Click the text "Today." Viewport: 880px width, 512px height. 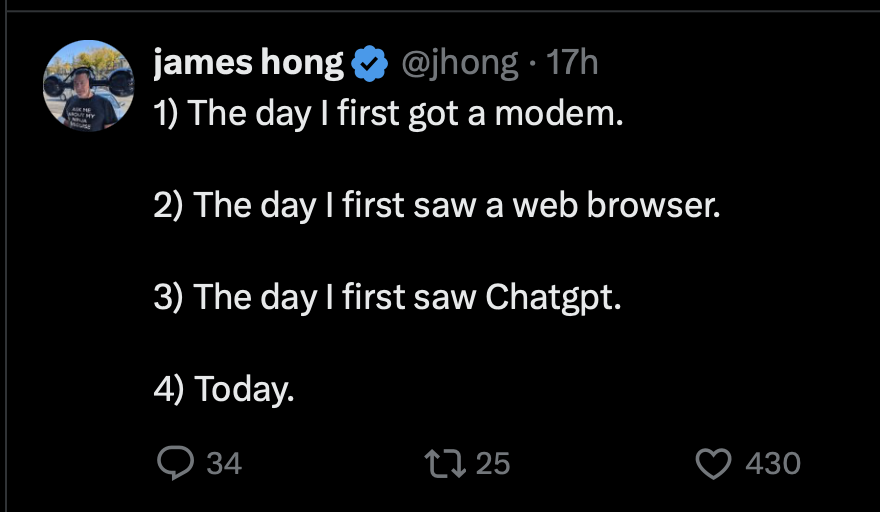pyautogui.click(x=245, y=389)
